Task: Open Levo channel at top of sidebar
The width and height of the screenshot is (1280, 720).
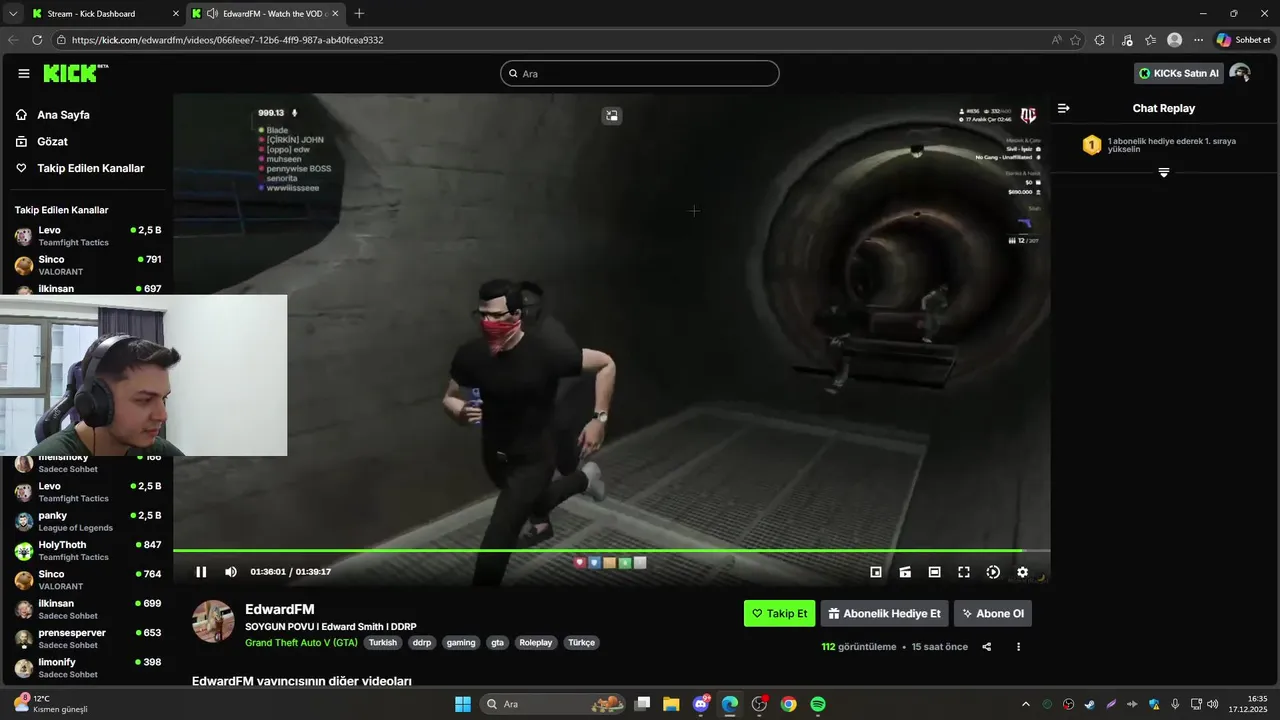Action: pos(87,236)
